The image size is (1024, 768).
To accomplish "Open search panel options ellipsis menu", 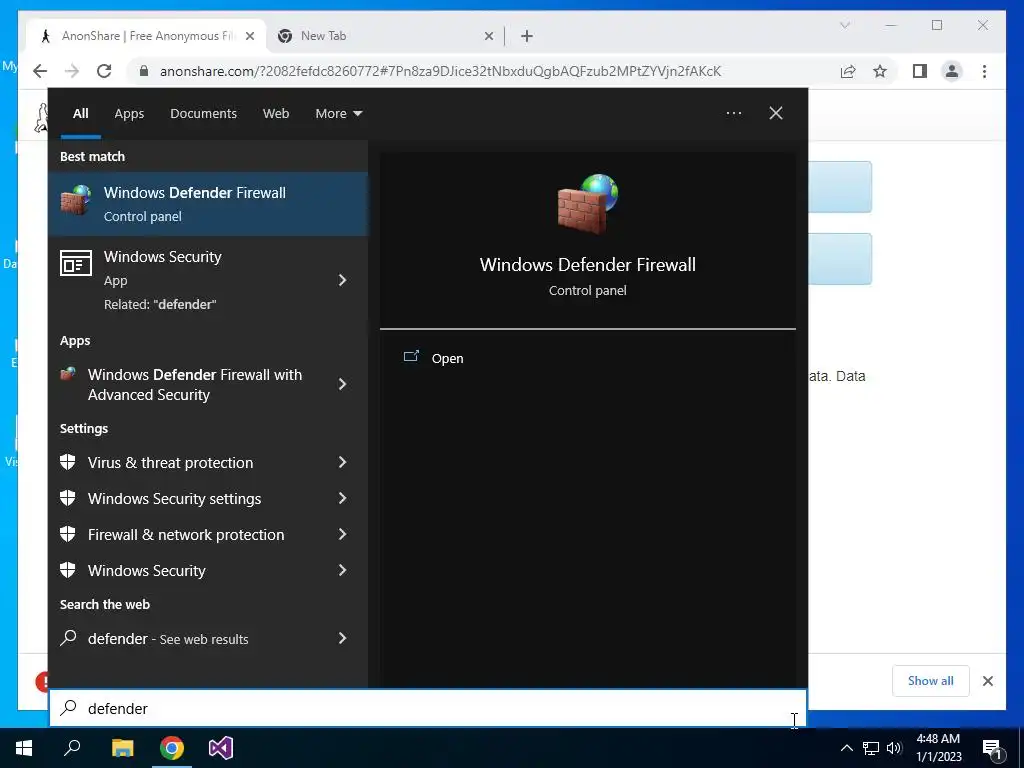I will point(733,113).
